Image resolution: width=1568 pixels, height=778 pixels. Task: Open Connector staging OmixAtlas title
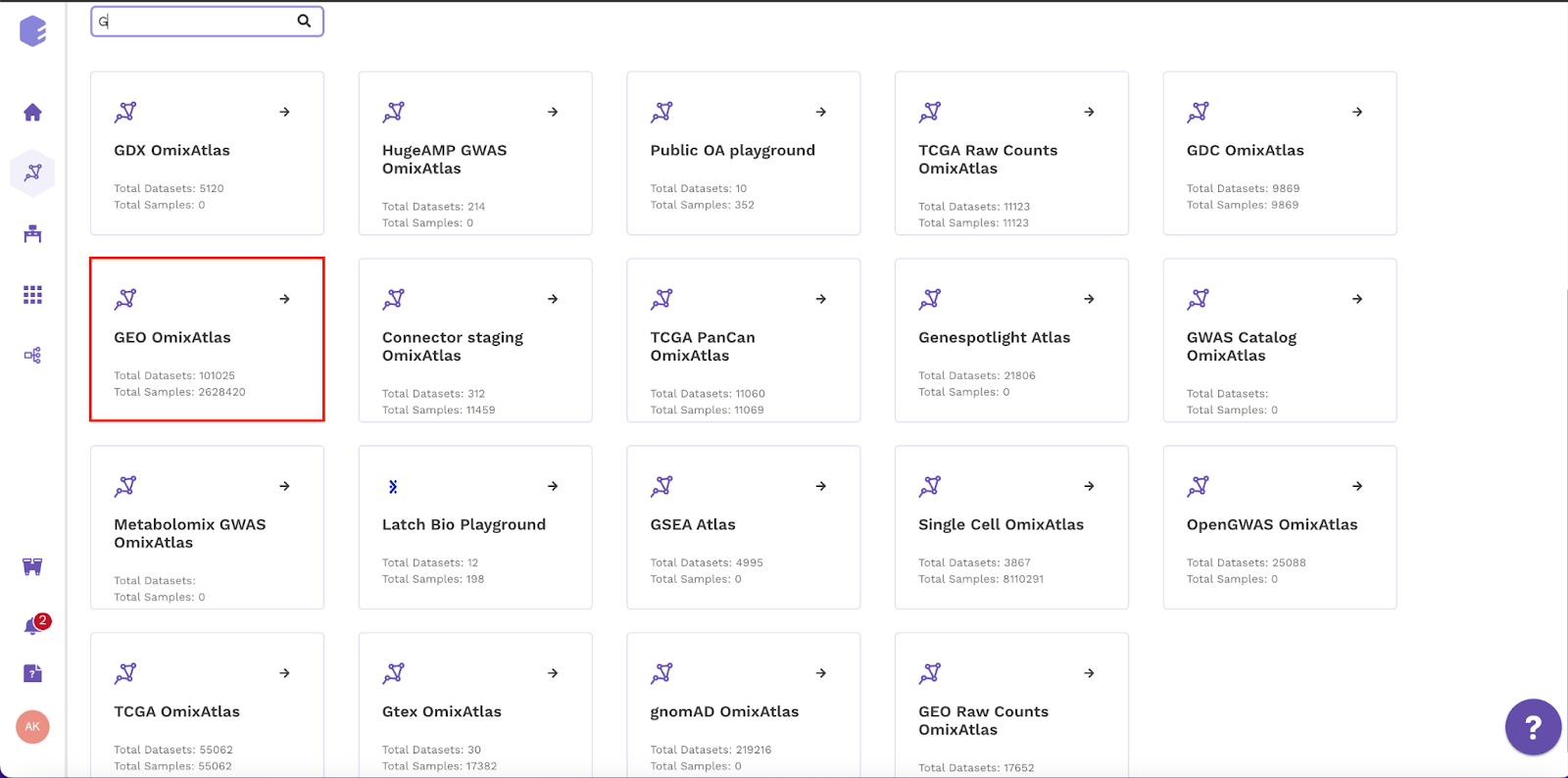click(453, 346)
